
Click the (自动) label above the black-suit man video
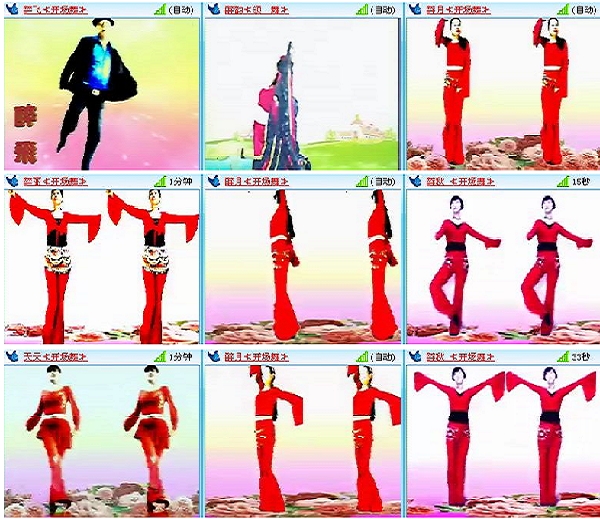pyautogui.click(x=181, y=9)
